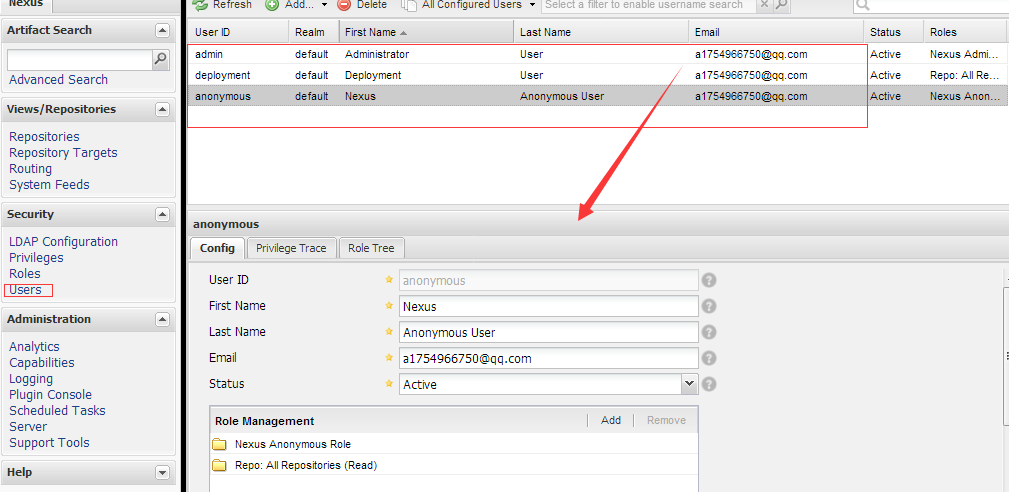Screen dimensions: 1009x492
Task: Collapse the Security panel
Action: 162,214
